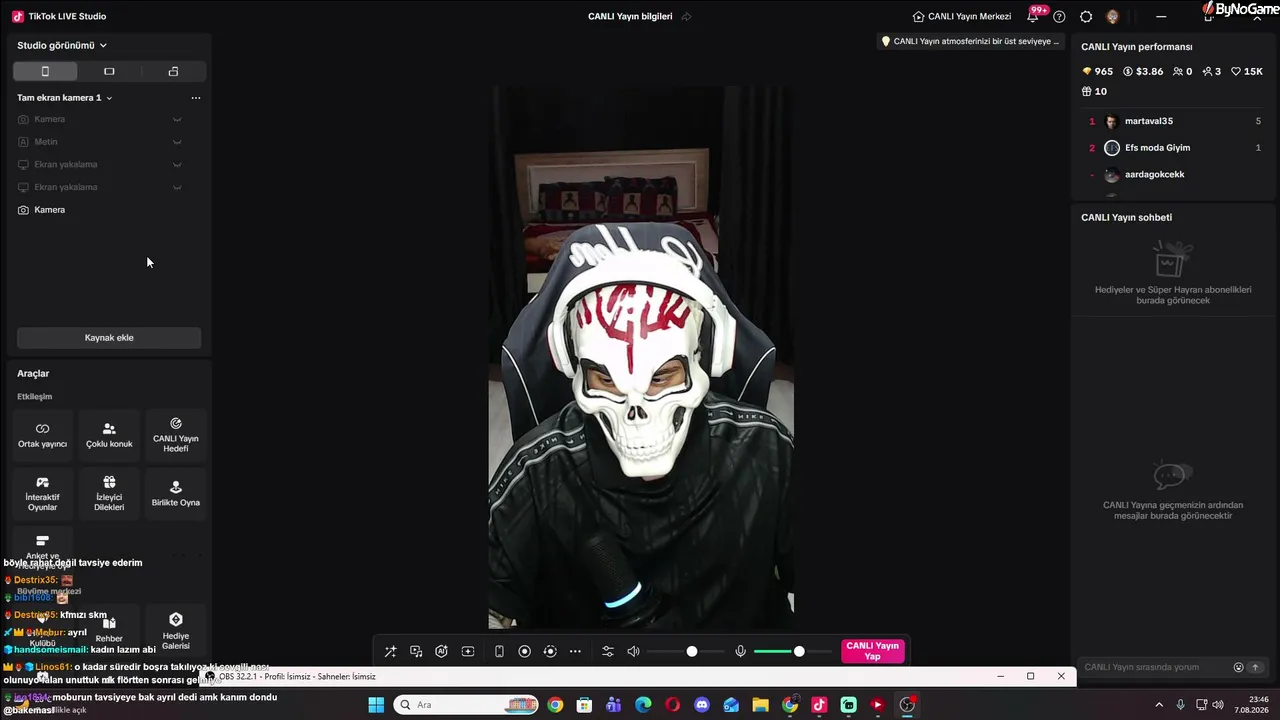The image size is (1280, 720).
Task: Open more options in bottom toolbar
Action: 575,652
